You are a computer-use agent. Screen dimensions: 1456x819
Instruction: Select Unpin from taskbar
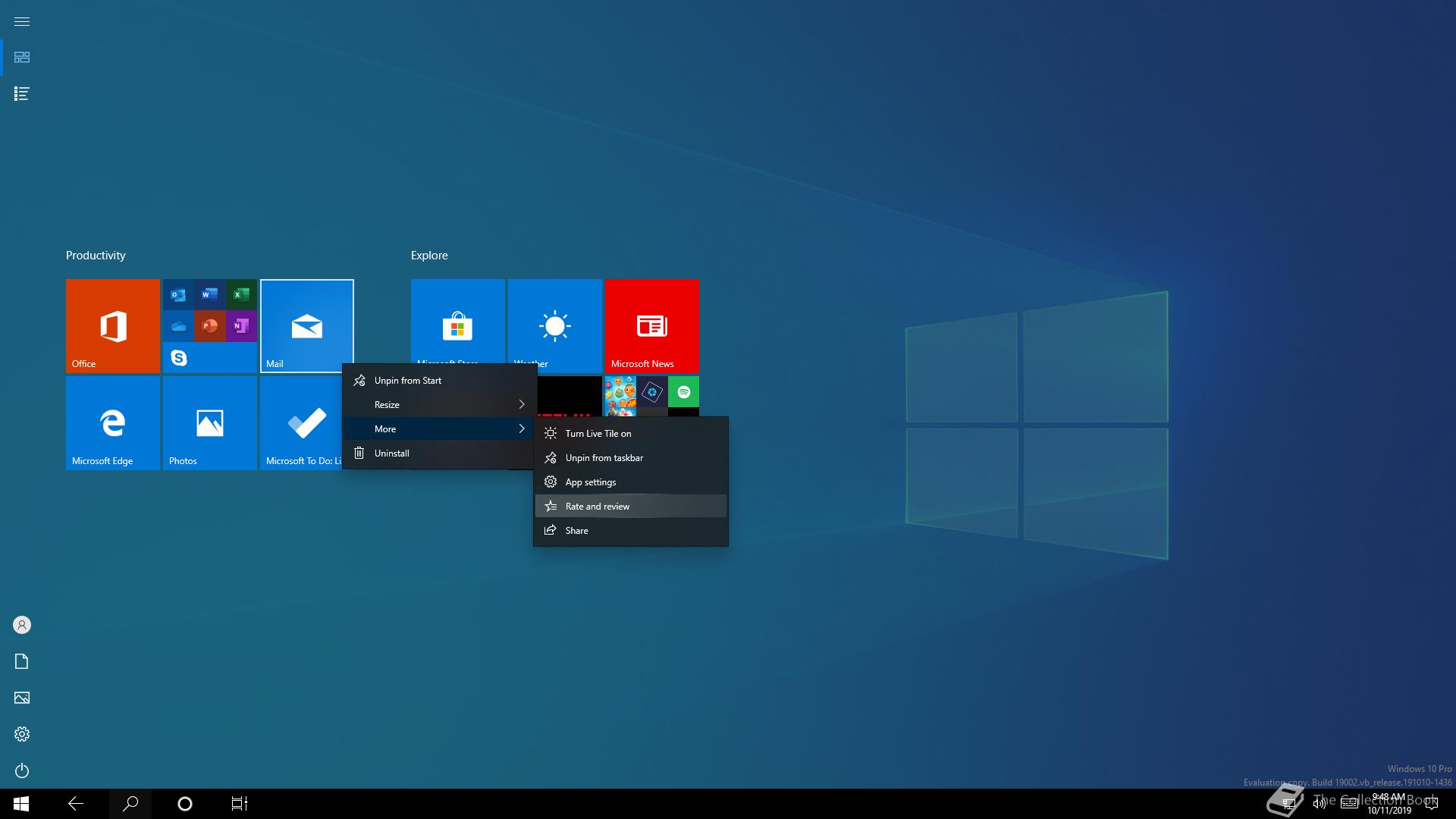coord(631,458)
